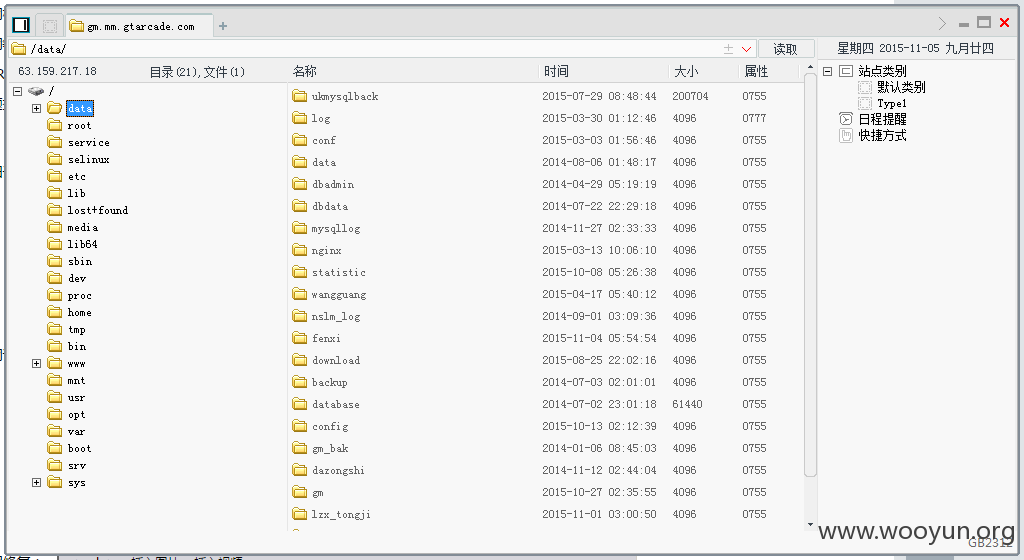The image size is (1024, 560).
Task: Select the lzx_tongji folder name in the list
Action: [x=341, y=514]
